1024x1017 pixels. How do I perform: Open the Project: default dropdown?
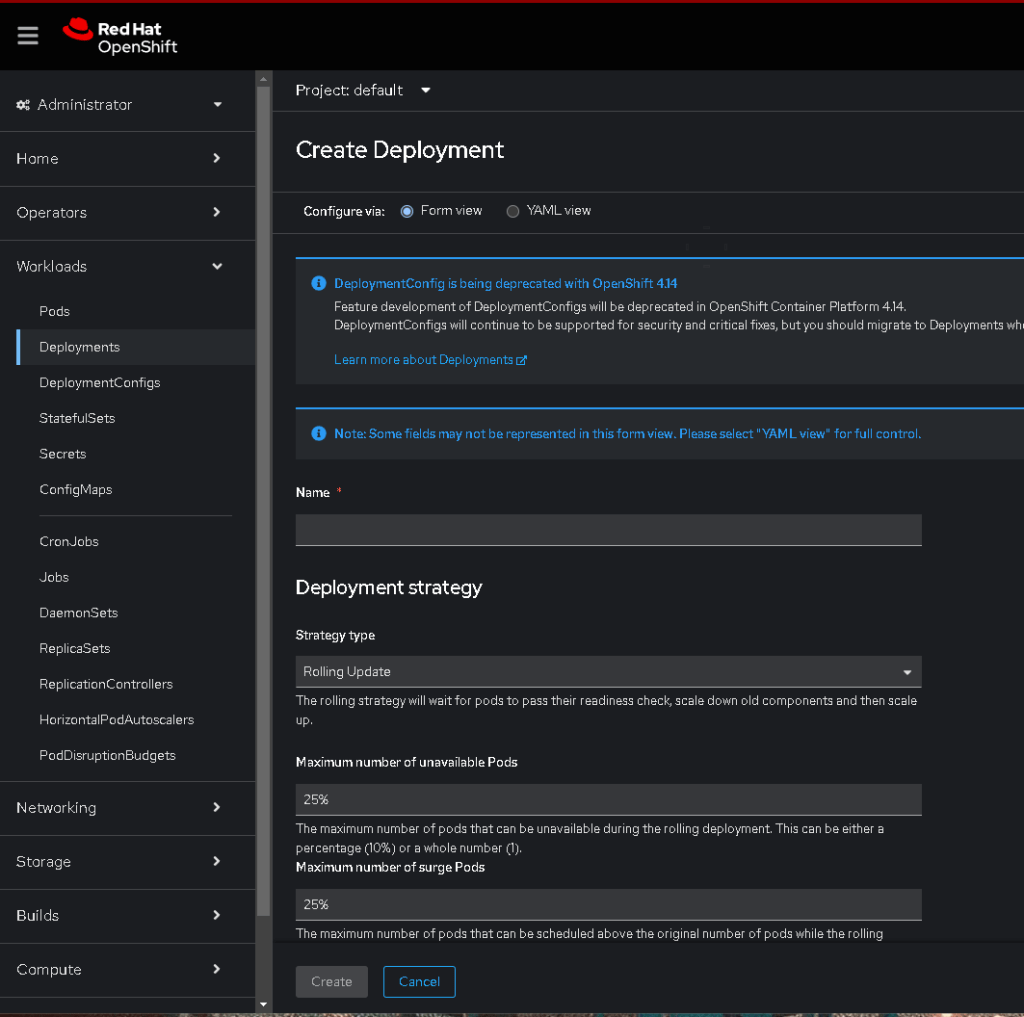[x=363, y=91]
